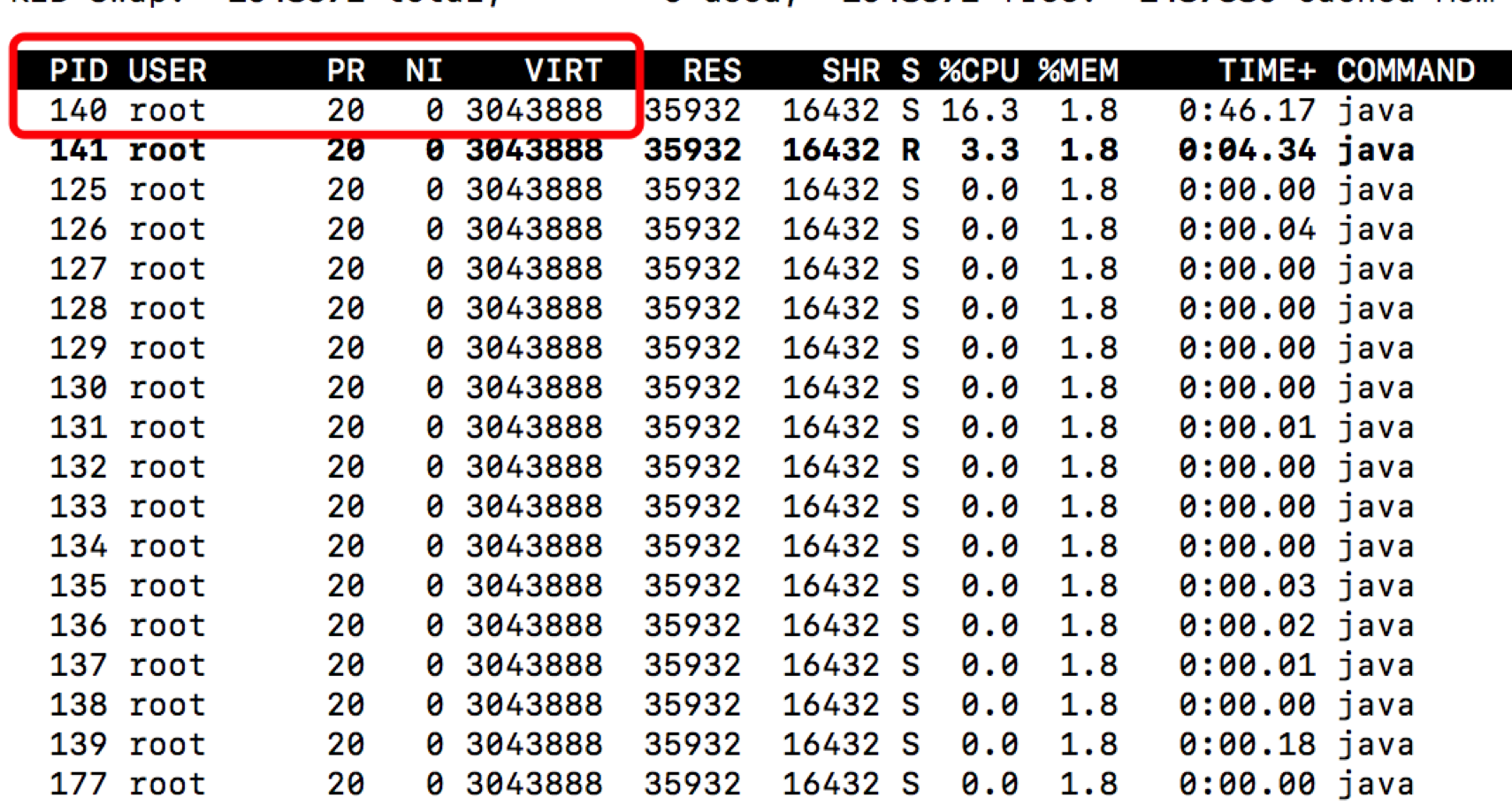Click PID 137 in the list

click(x=79, y=664)
